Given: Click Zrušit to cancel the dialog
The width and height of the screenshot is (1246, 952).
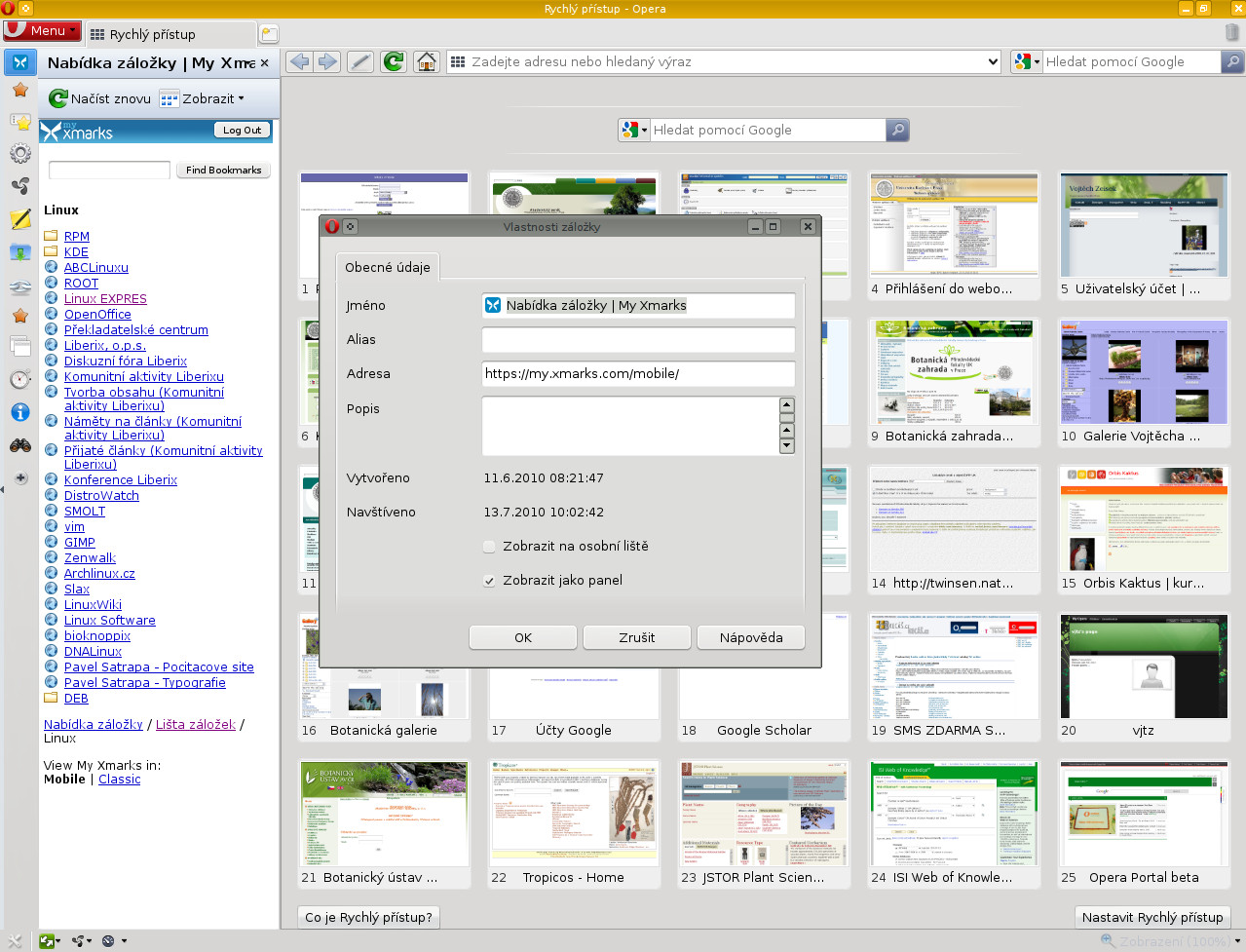Looking at the screenshot, I should coord(637,637).
